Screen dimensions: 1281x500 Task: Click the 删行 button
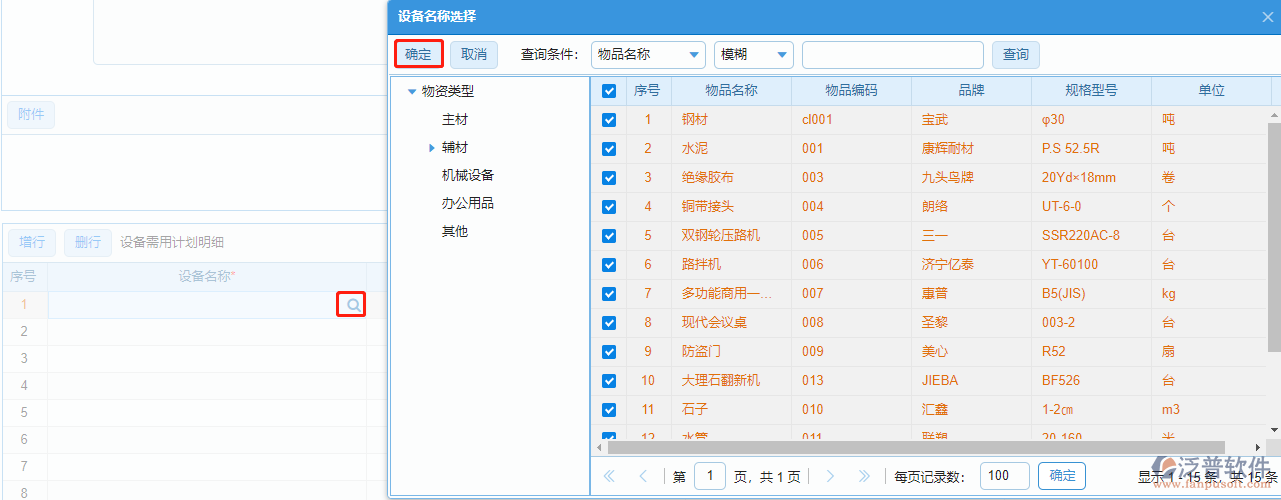(x=88, y=242)
